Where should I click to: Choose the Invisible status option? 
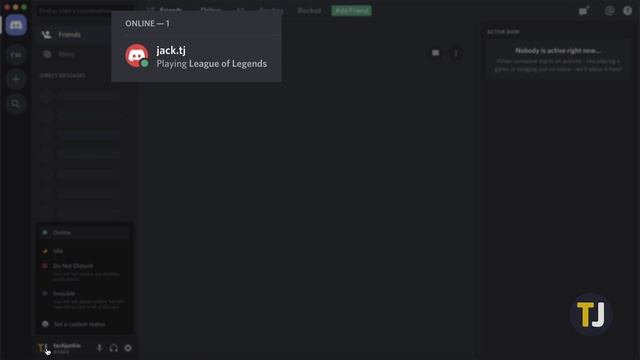click(84, 300)
